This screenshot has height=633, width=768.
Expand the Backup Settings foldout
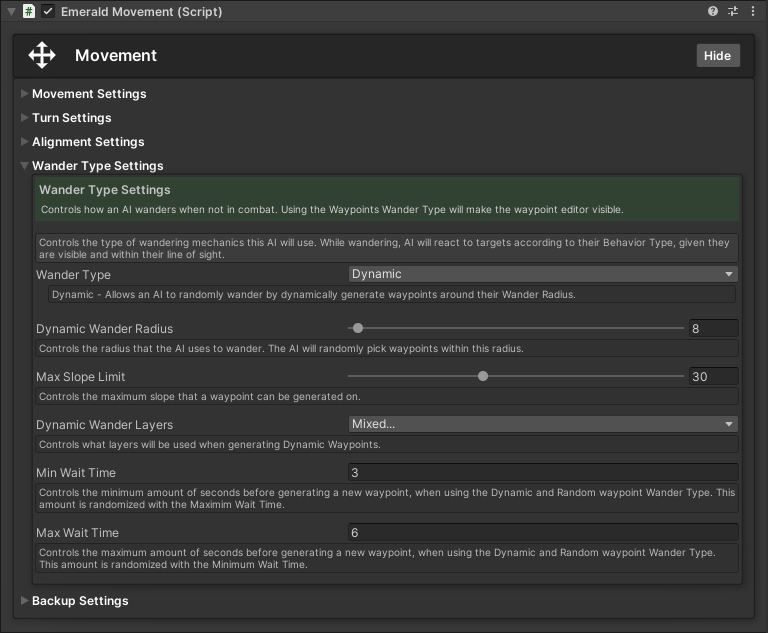tap(25, 601)
